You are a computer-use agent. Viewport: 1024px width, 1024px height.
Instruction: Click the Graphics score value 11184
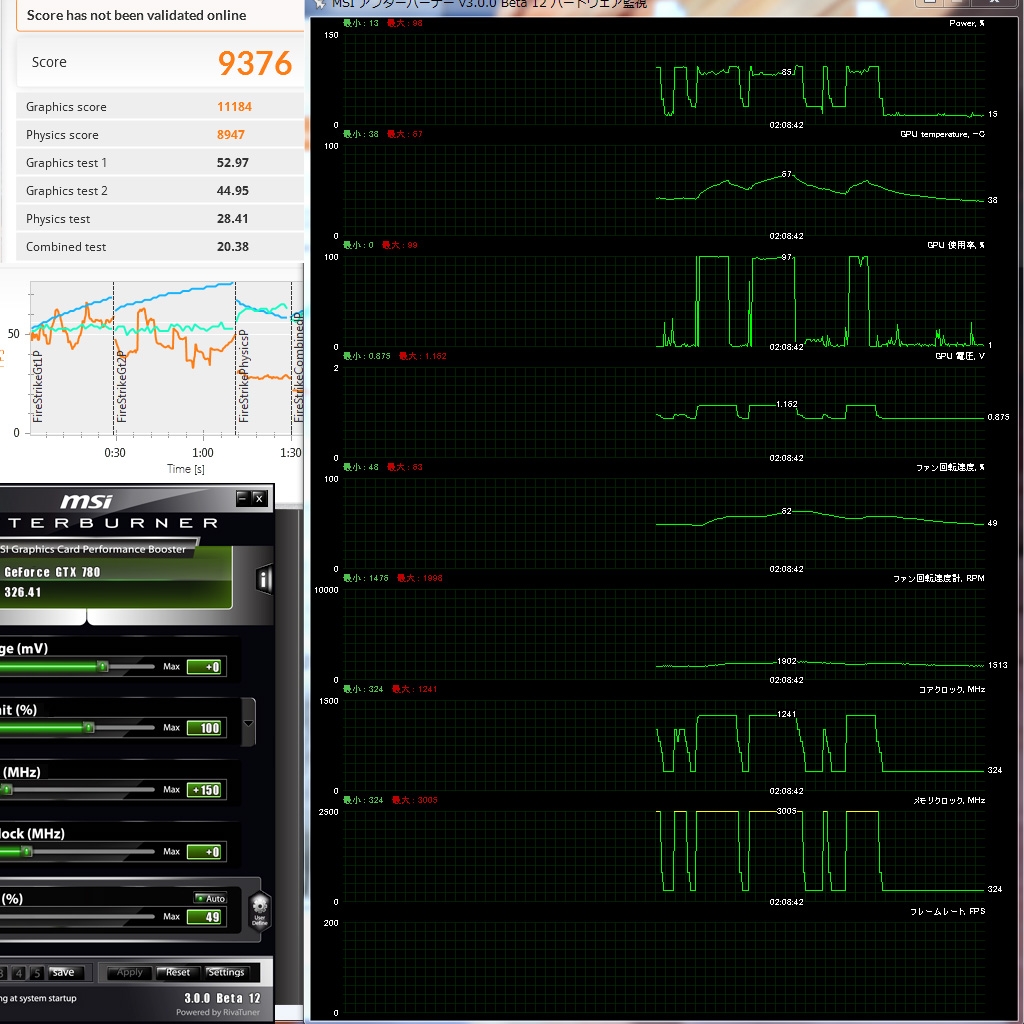pos(234,106)
